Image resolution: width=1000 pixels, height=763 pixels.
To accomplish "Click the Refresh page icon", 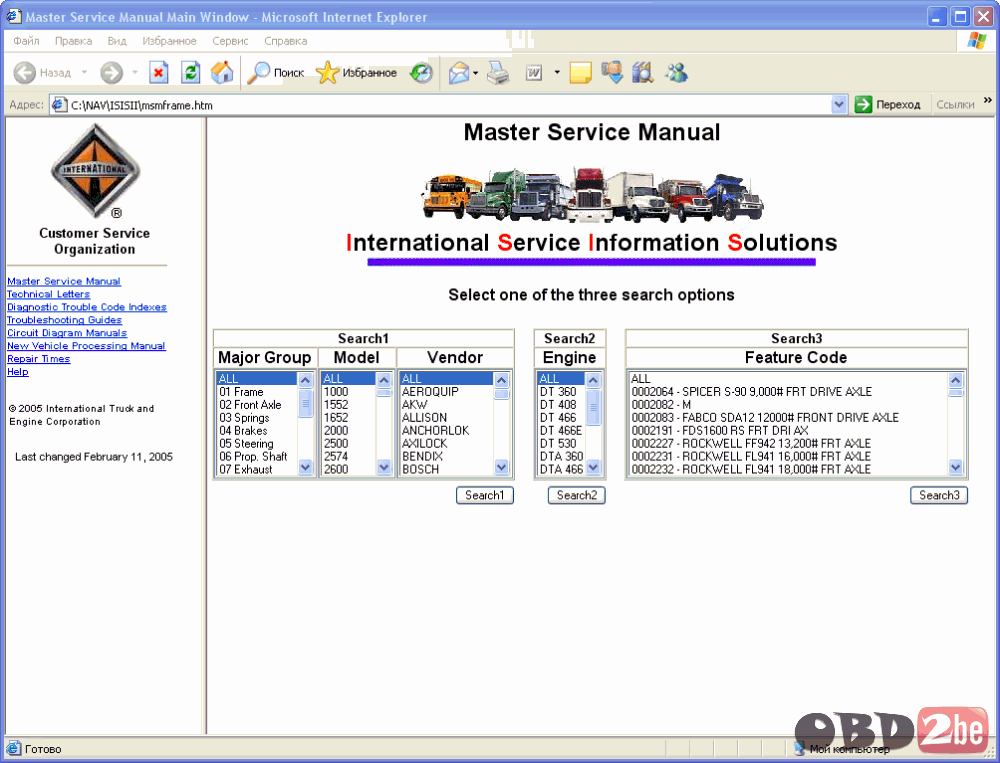I will point(190,73).
